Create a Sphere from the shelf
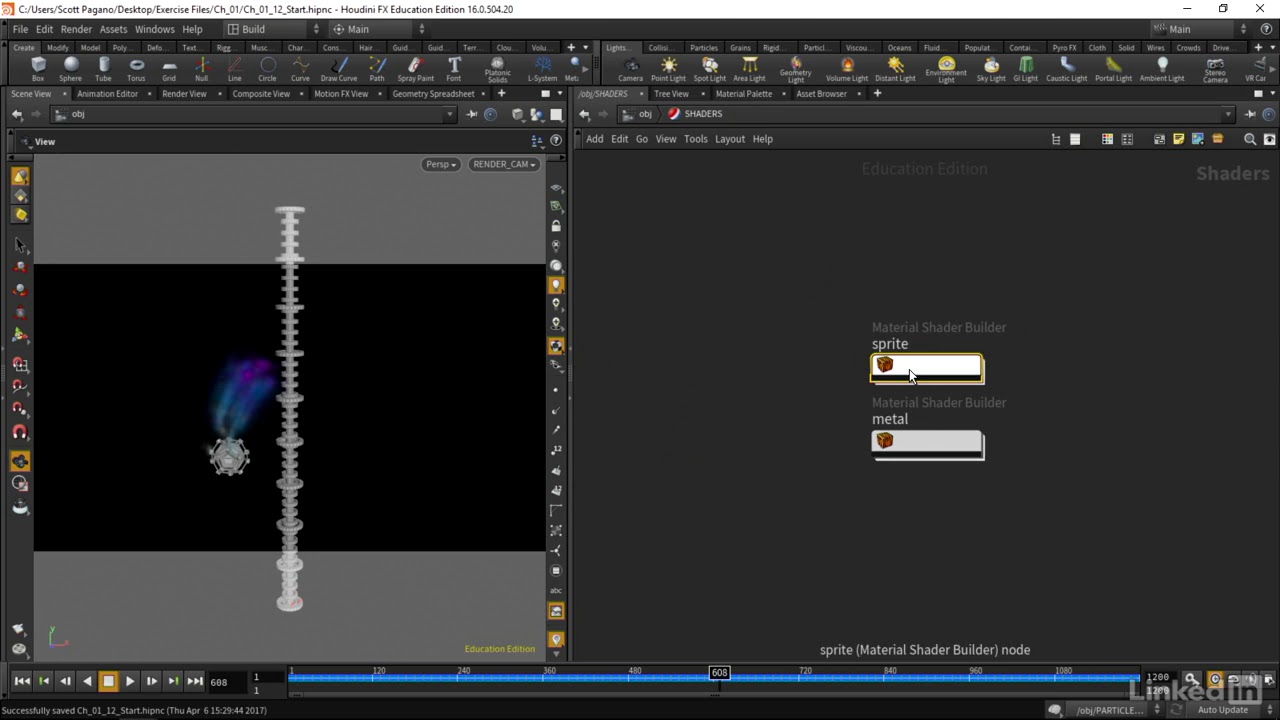Screen dimensions: 1280x720 point(71,69)
